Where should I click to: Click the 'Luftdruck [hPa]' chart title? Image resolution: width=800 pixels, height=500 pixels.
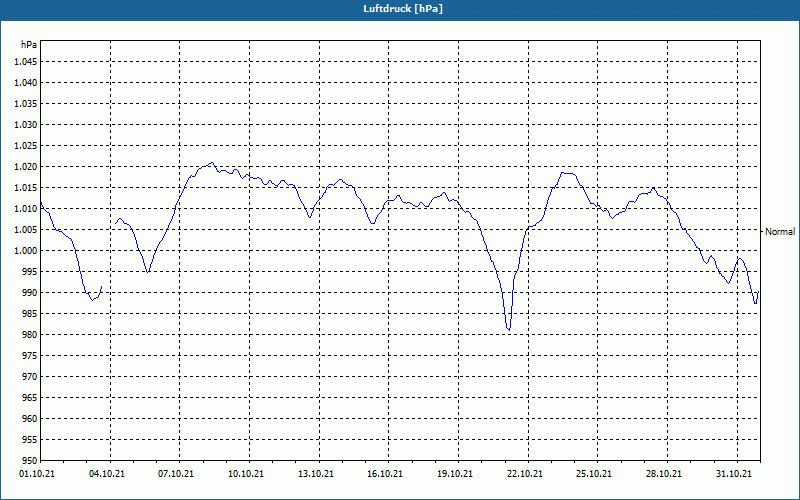click(403, 9)
